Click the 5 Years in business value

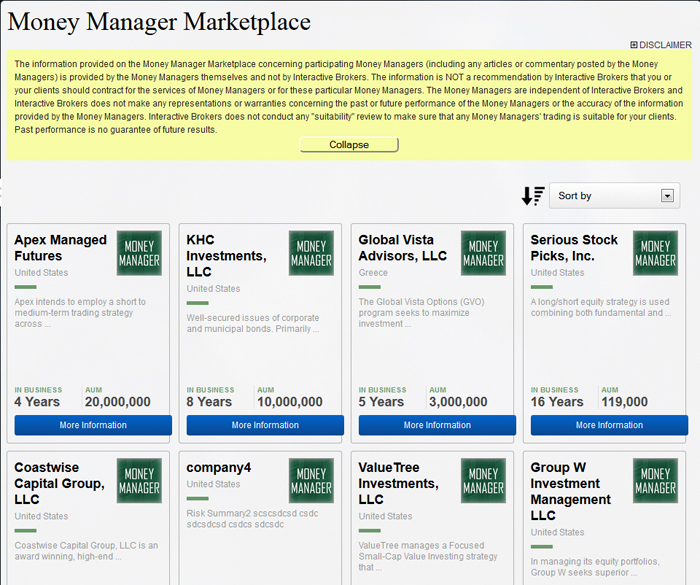(x=381, y=402)
